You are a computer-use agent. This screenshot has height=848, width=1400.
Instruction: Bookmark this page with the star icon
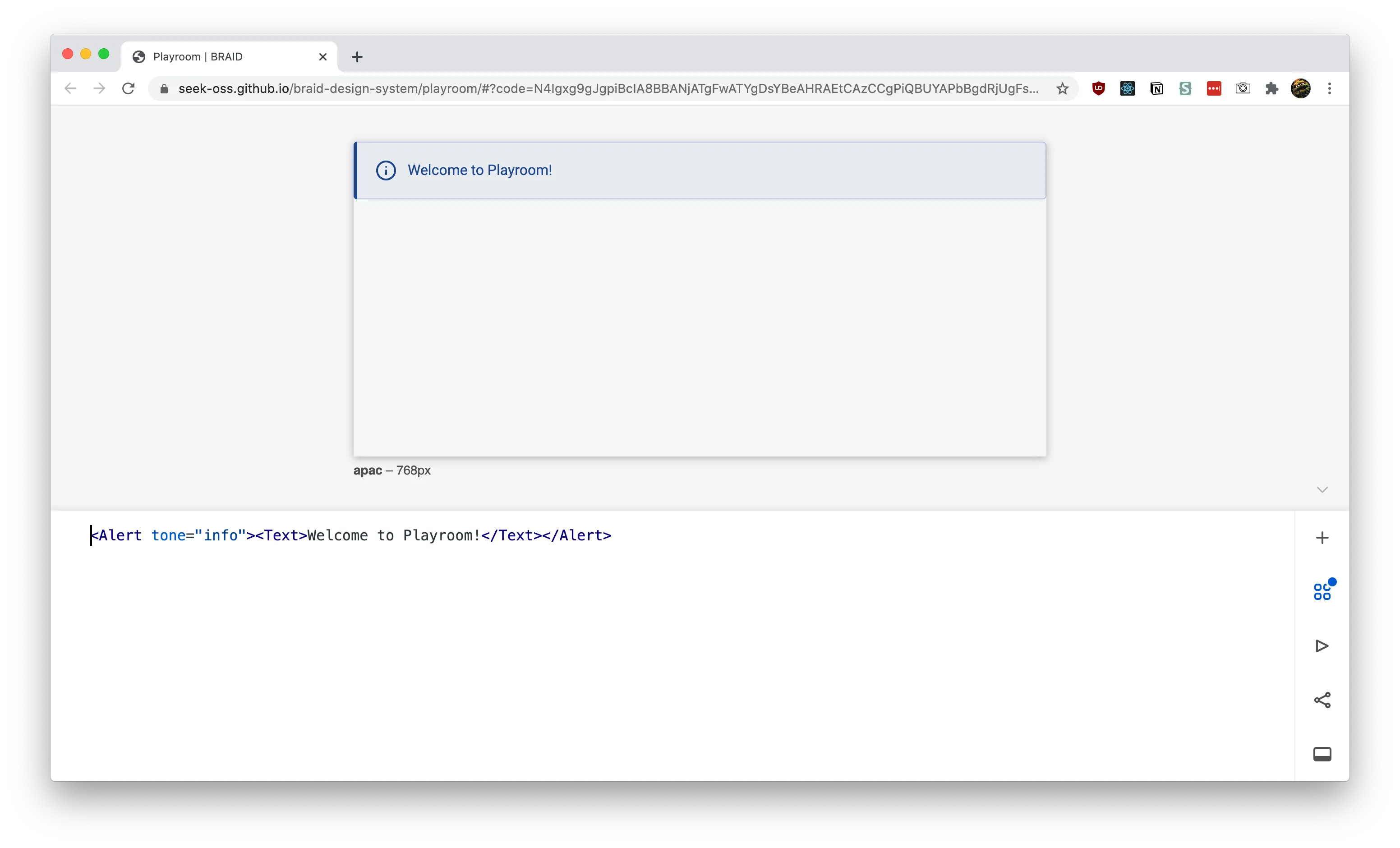(x=1062, y=89)
